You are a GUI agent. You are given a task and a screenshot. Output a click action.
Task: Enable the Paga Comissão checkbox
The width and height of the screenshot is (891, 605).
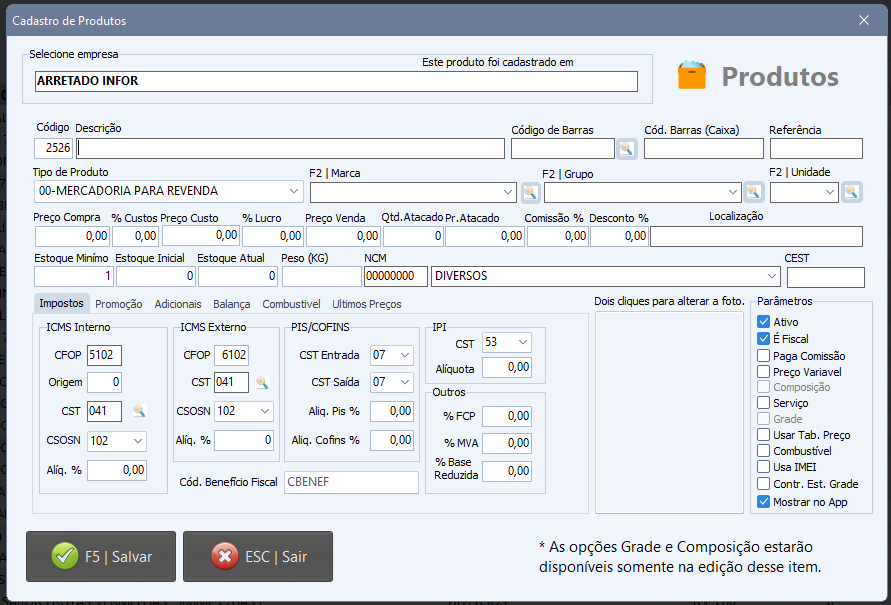764,355
